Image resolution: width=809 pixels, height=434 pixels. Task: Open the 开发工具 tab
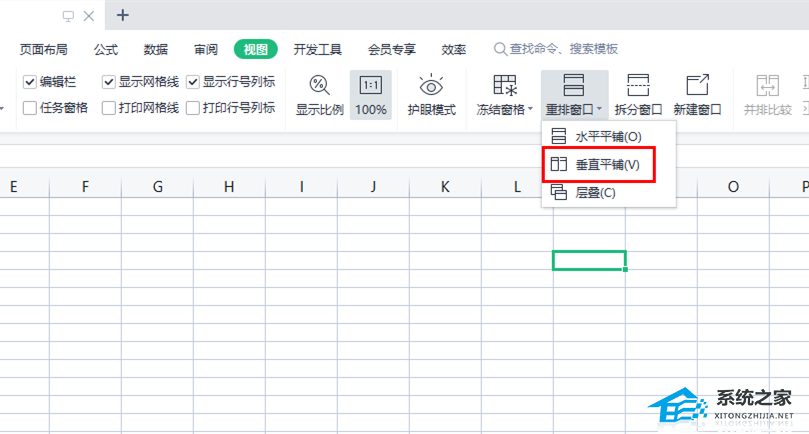pos(317,50)
